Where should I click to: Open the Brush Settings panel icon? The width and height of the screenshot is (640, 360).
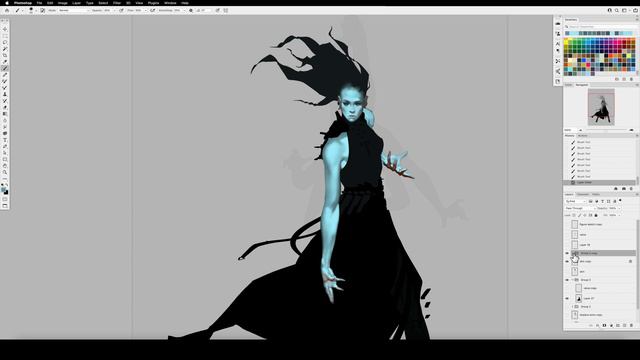[42, 10]
